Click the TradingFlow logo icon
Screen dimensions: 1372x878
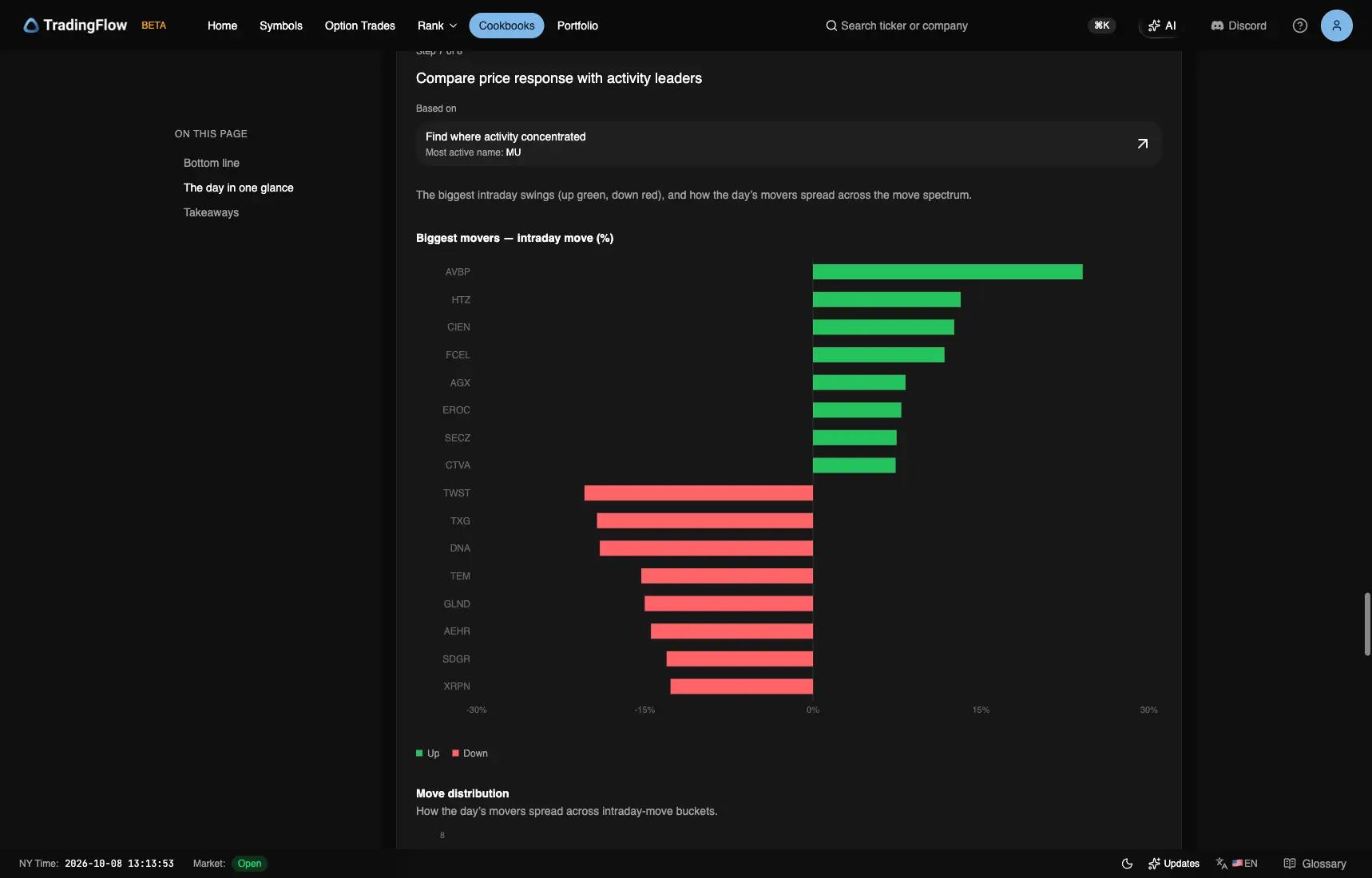click(31, 26)
